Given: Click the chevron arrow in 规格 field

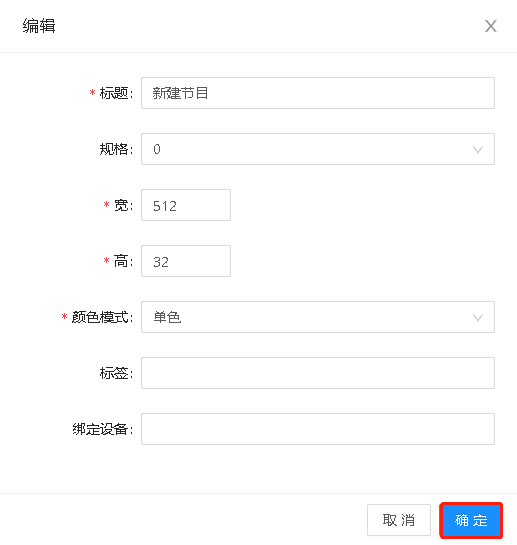Looking at the screenshot, I should pos(478,150).
